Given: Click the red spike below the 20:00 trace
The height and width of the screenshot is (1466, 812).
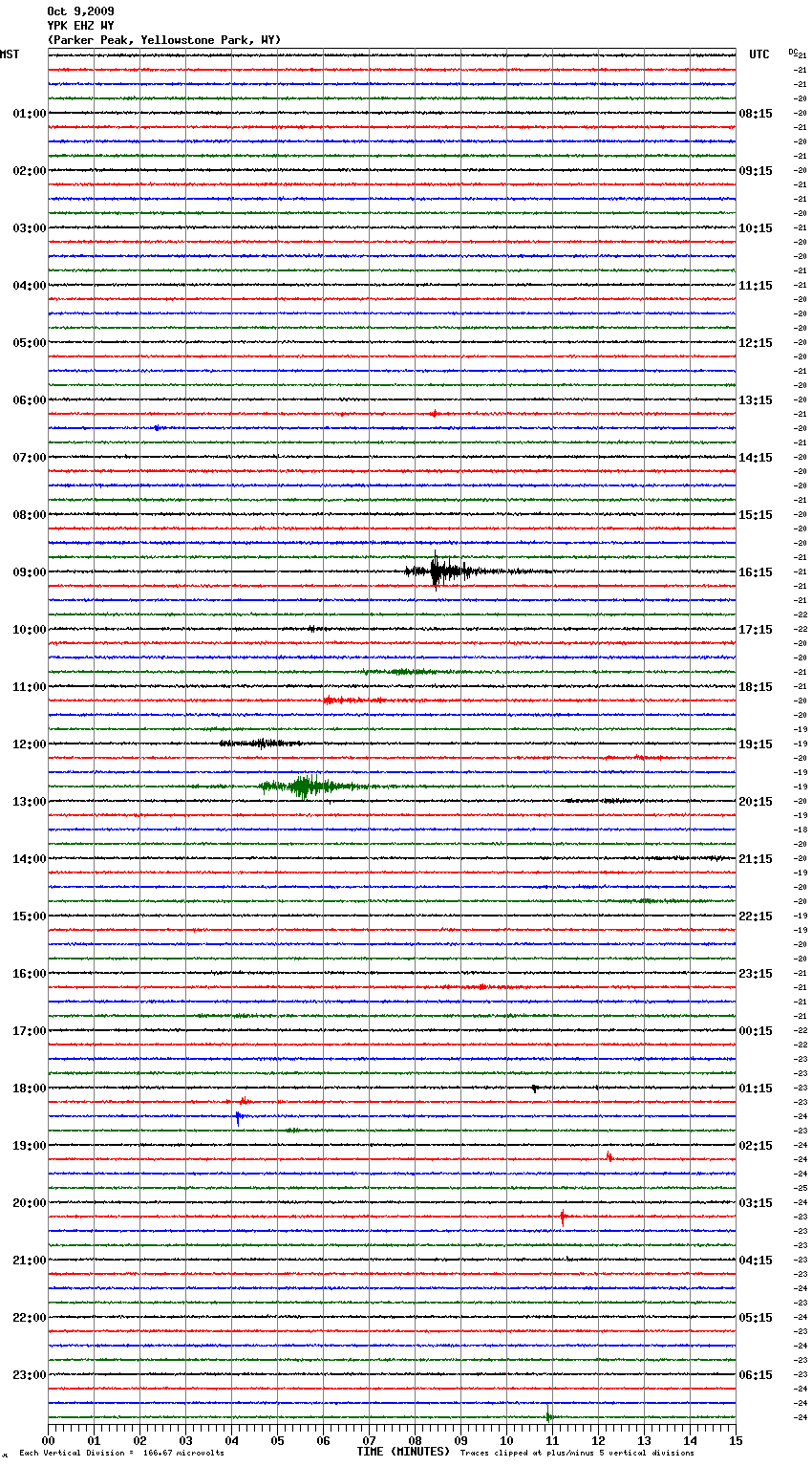Looking at the screenshot, I should 563,1217.
